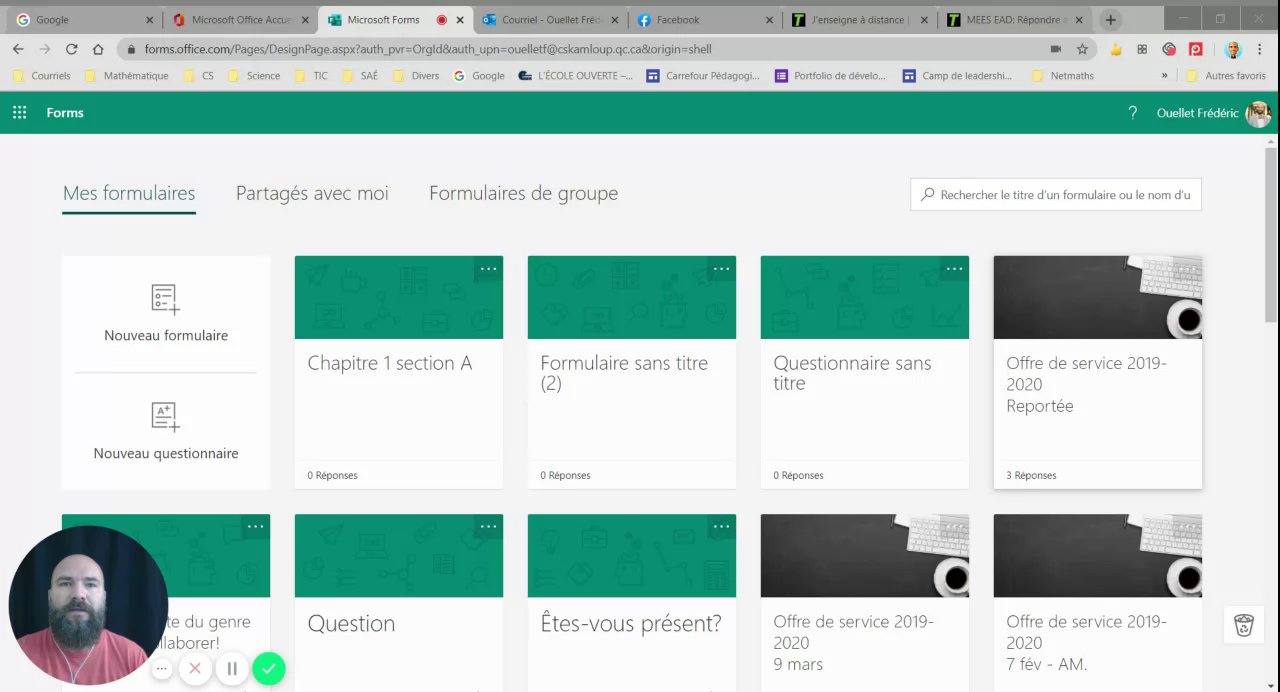
Task: Open a new browser tab
Action: (1110, 20)
